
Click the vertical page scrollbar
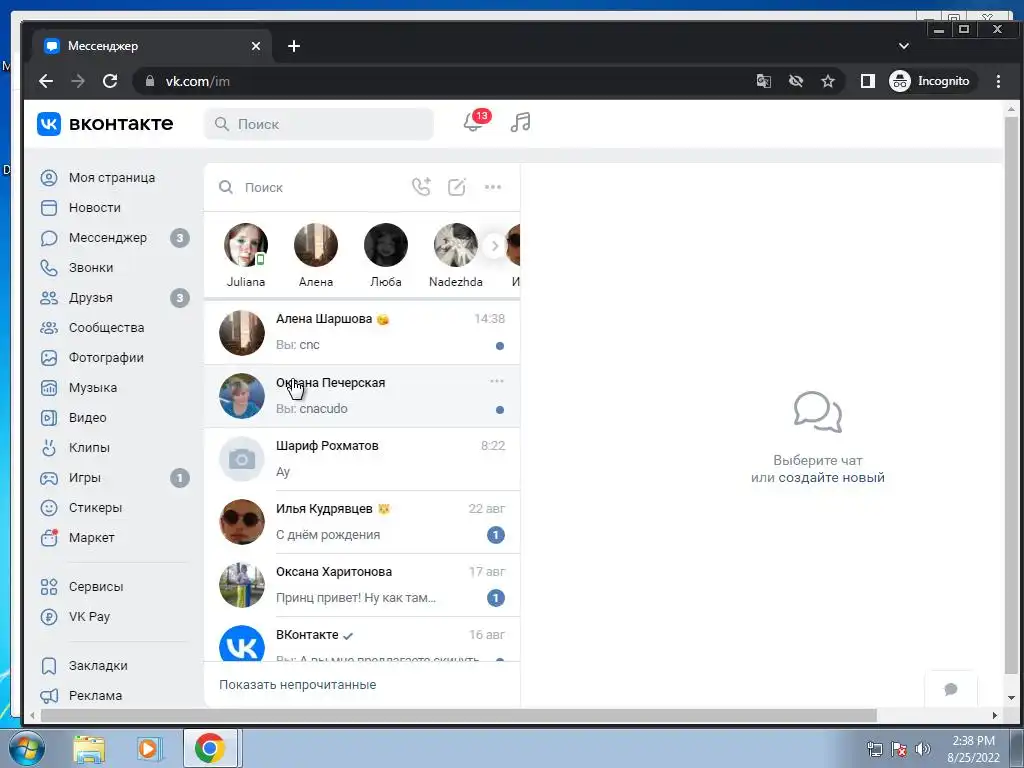(x=1012, y=396)
